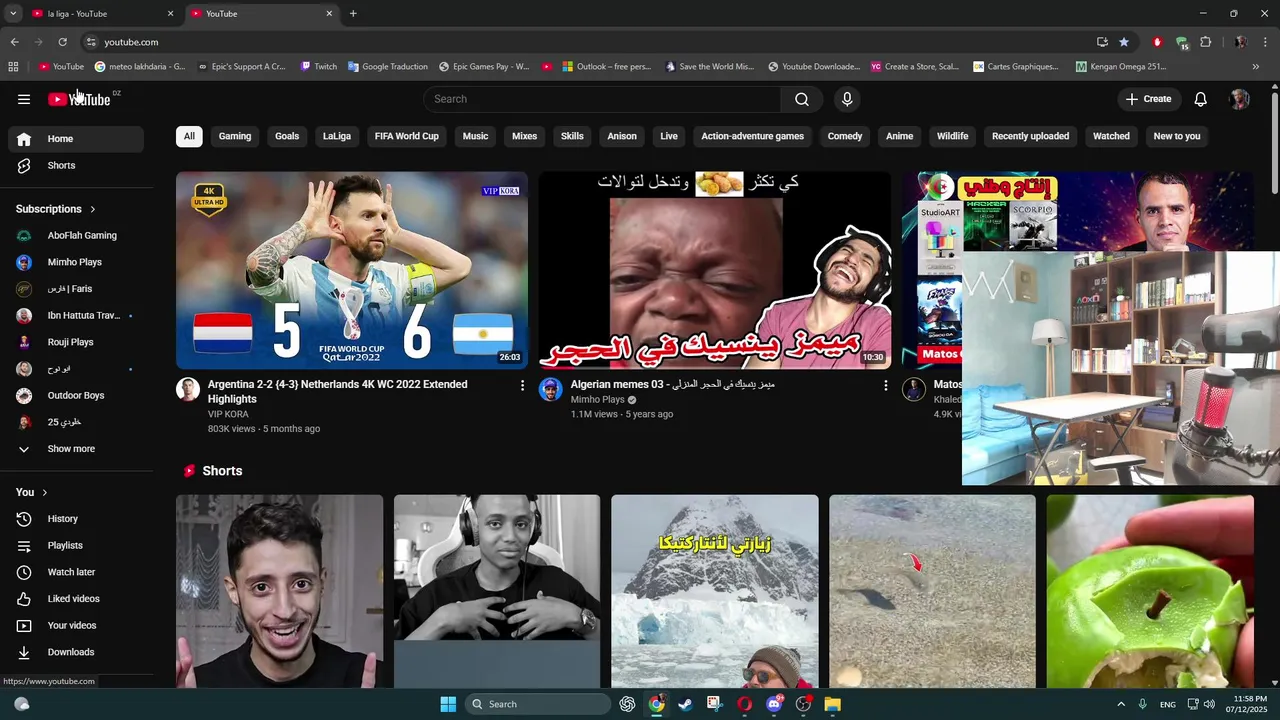Reload the page

62,42
